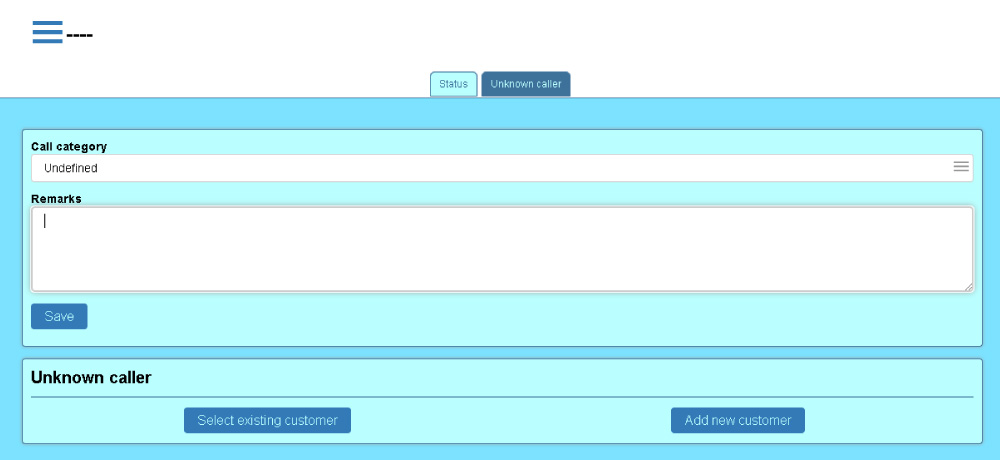
Task: Click the Unknown caller heading text
Action: pyautogui.click(x=91, y=378)
